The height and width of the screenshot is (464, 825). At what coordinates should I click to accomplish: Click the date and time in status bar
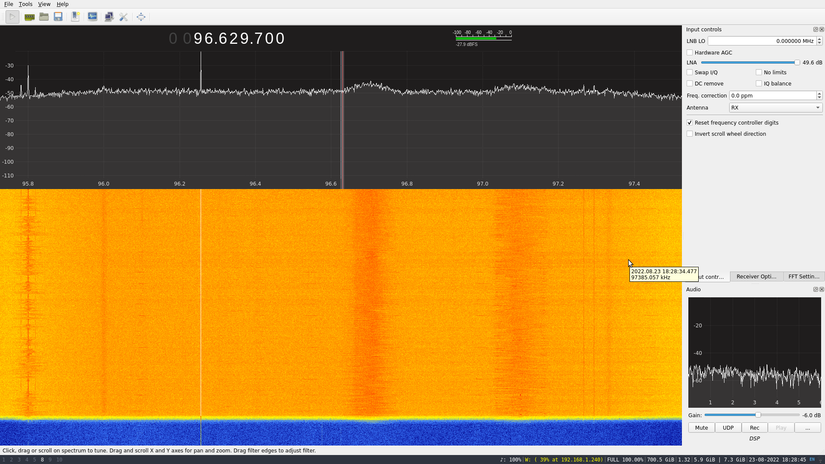point(777,460)
